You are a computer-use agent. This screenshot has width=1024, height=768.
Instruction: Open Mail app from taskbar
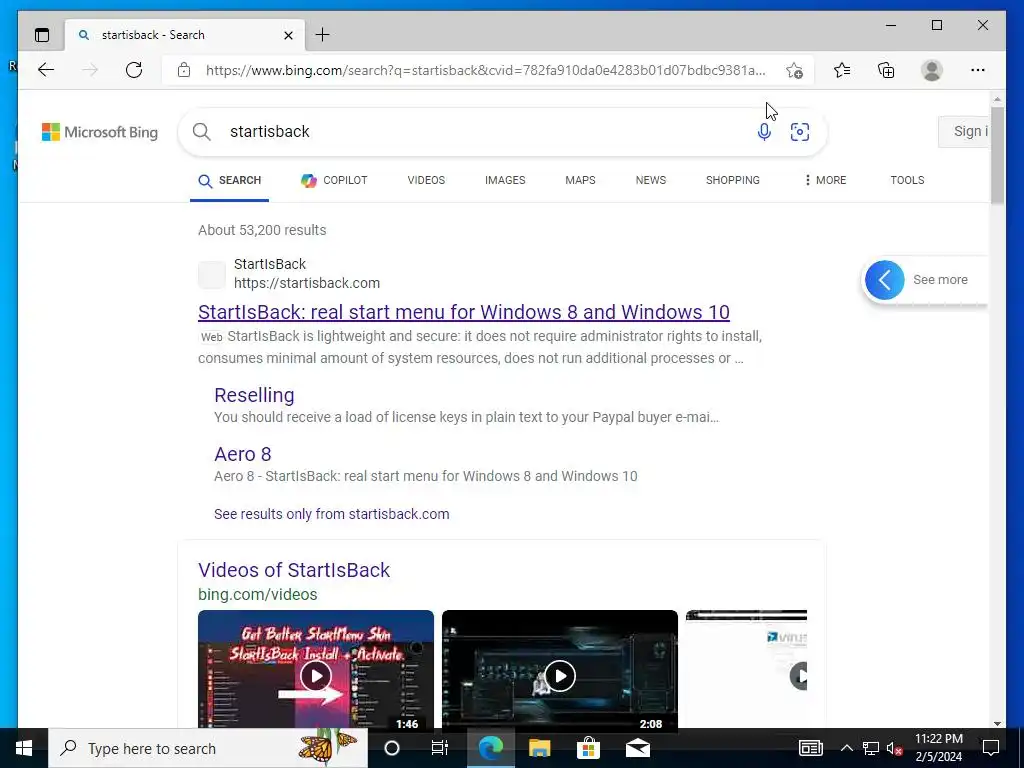[637, 748]
